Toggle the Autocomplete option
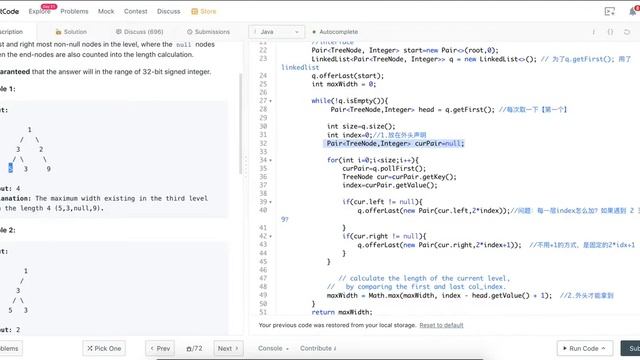The width and height of the screenshot is (640, 360). click(335, 32)
